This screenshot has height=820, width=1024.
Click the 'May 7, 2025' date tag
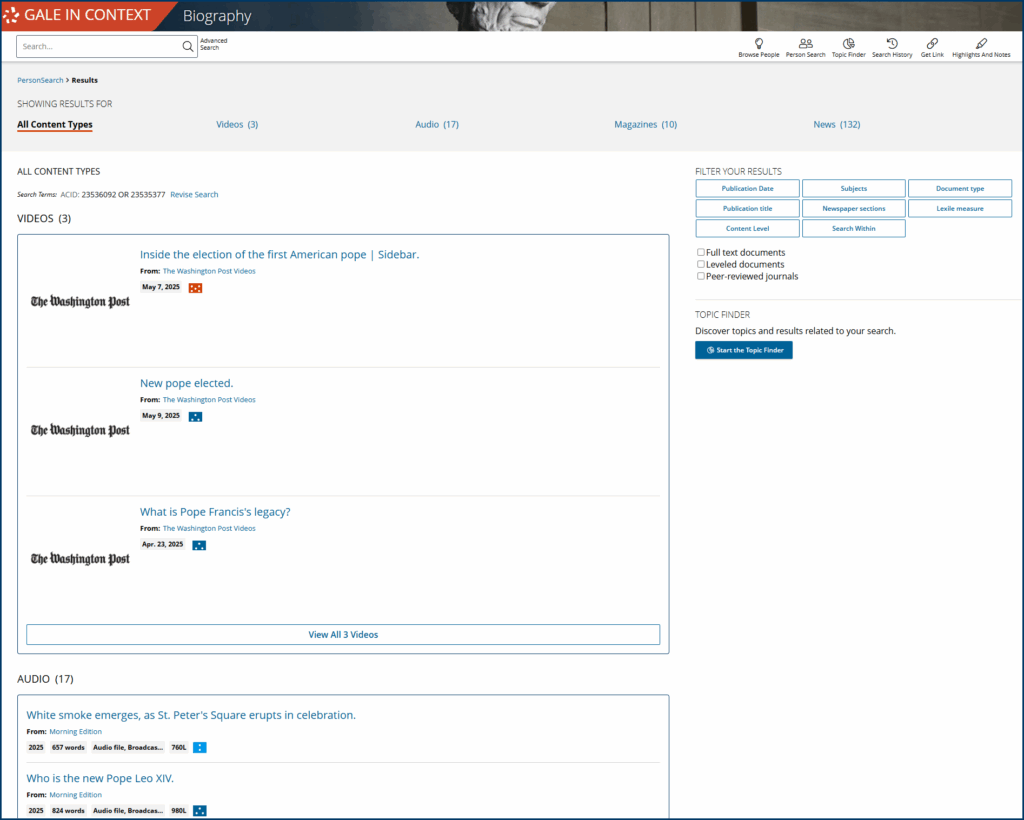click(x=161, y=287)
